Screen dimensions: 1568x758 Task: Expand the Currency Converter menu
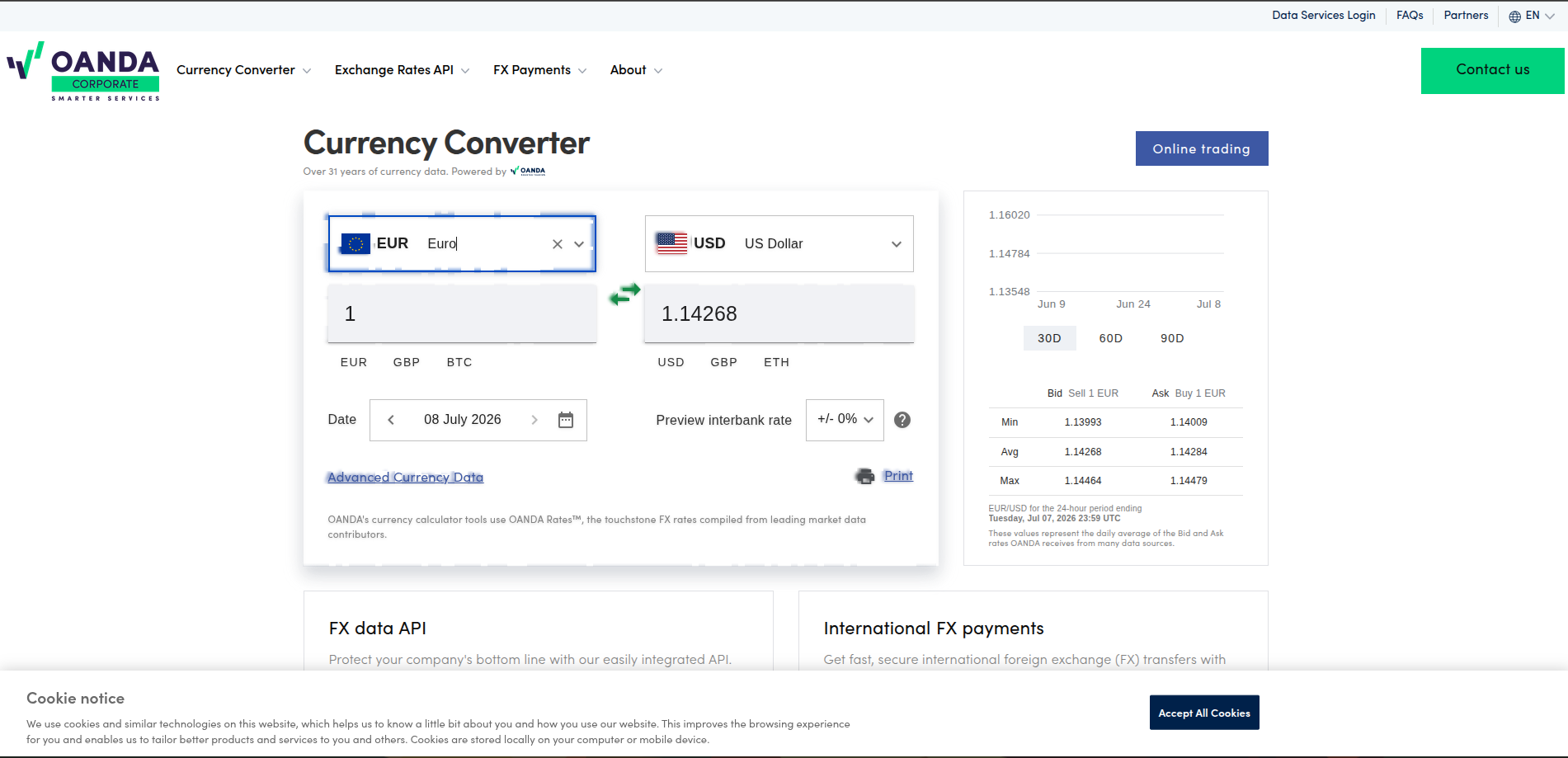(x=243, y=70)
